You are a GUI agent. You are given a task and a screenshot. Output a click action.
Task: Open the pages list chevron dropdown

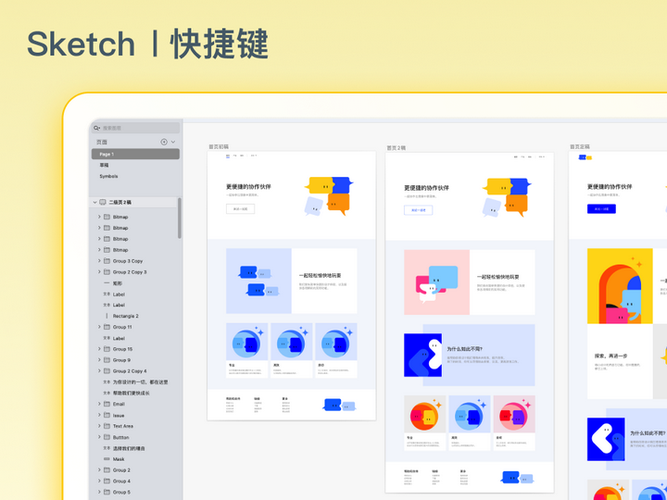[173, 142]
